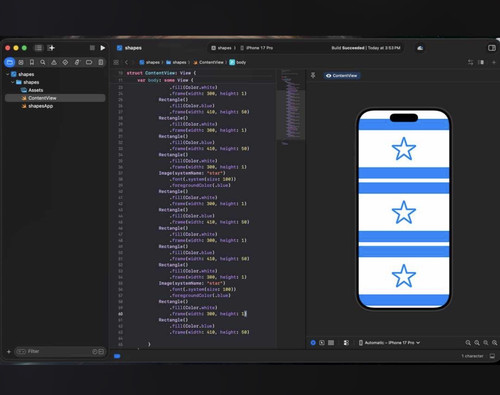Open the preview Variants grid button

[331, 343]
